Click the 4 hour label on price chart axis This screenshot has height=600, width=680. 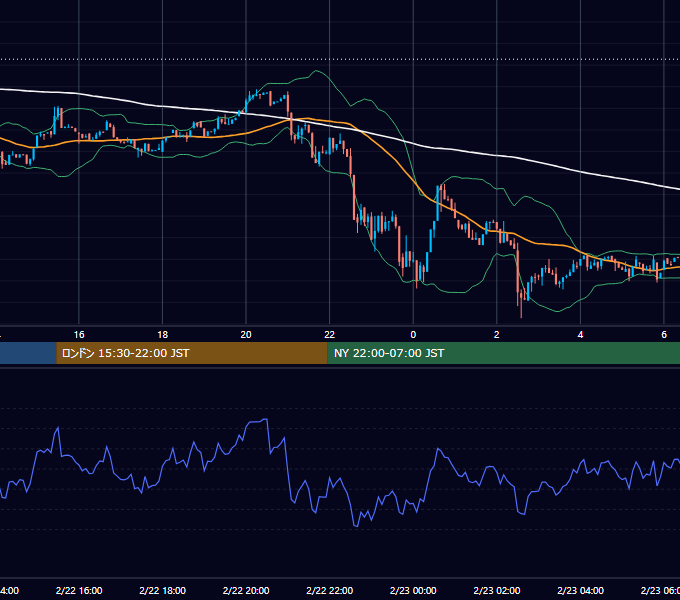click(580, 335)
